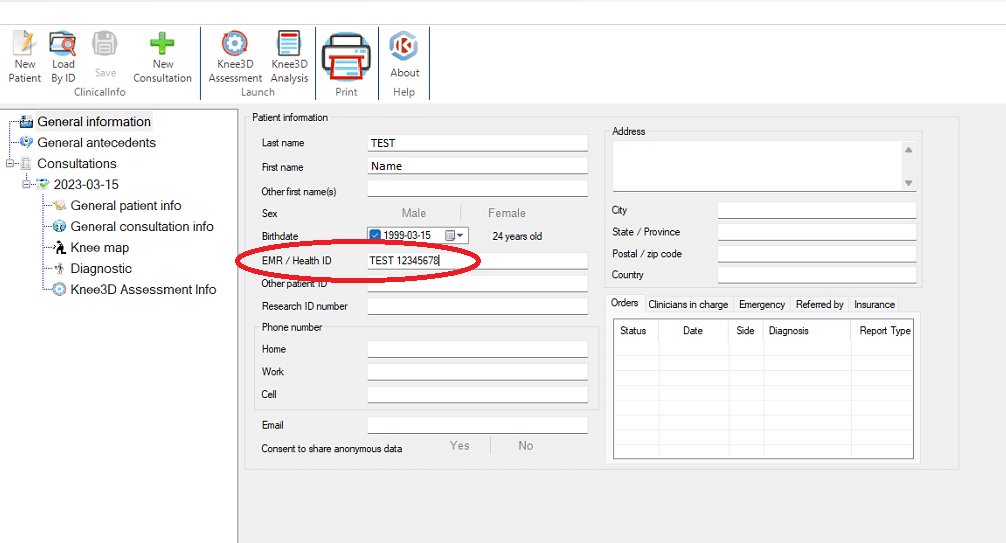Click the Print icon
1006x543 pixels.
[x=346, y=64]
